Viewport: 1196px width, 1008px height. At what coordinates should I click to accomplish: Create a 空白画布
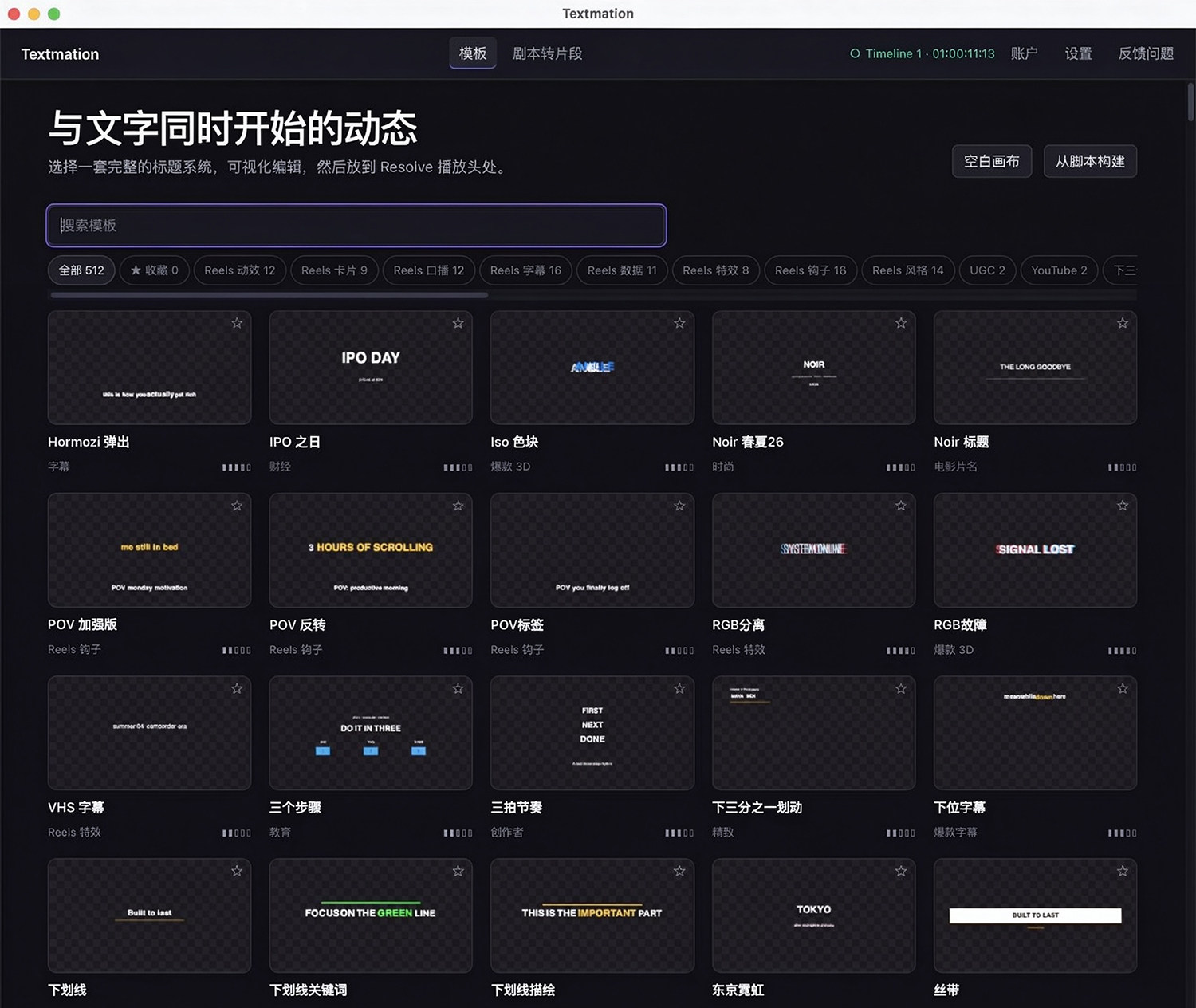click(992, 161)
